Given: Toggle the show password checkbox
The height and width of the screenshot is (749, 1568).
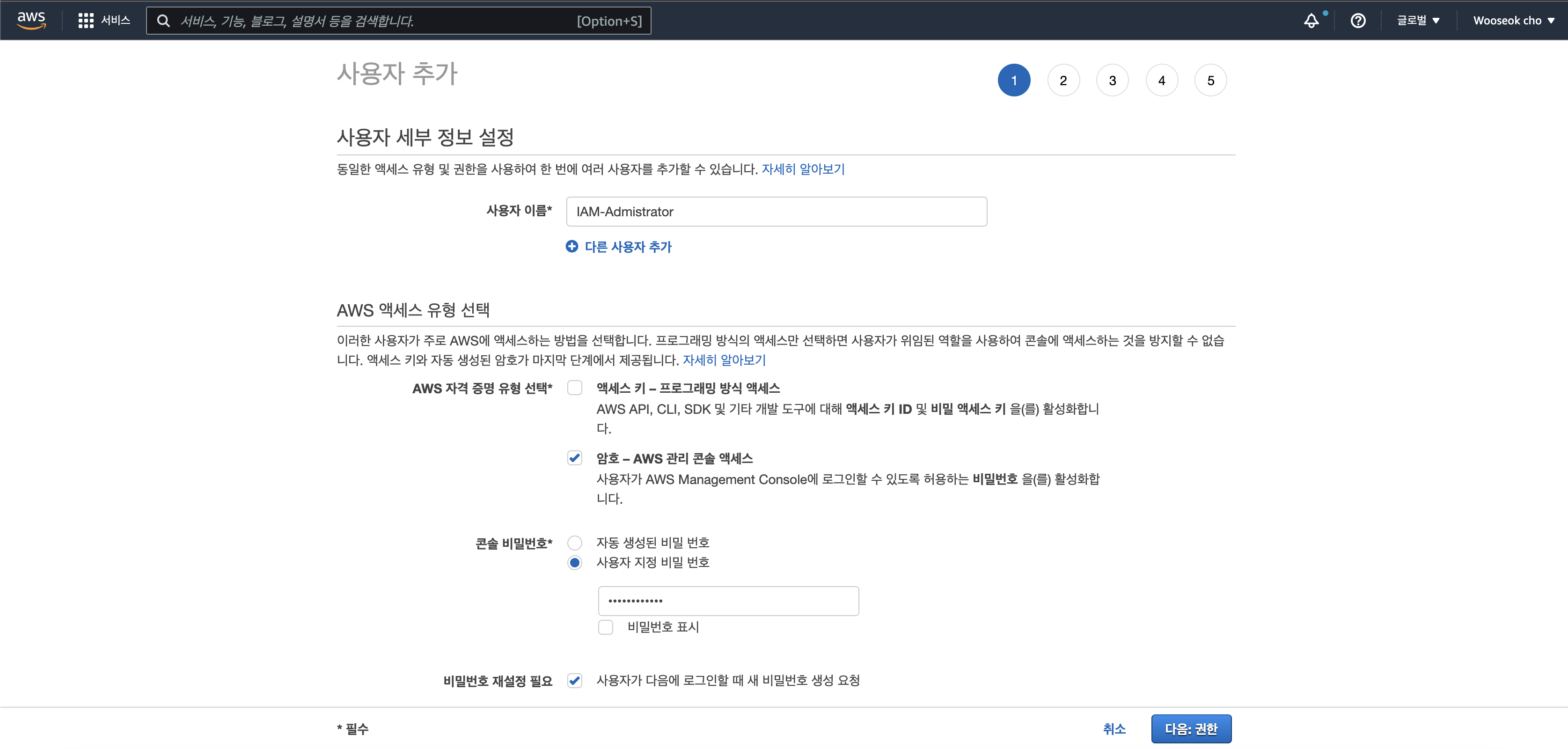Looking at the screenshot, I should [x=605, y=627].
